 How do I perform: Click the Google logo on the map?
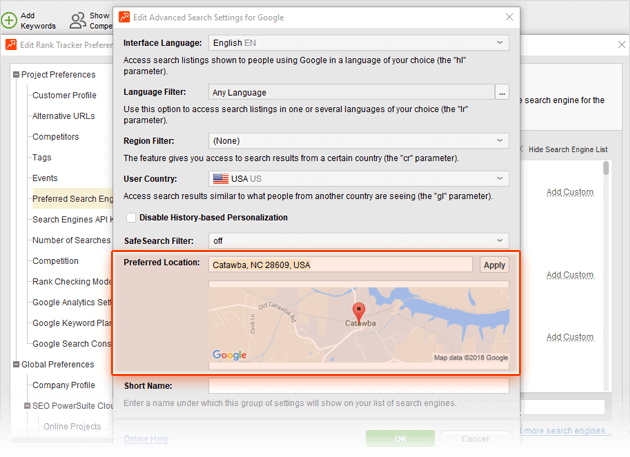[229, 355]
